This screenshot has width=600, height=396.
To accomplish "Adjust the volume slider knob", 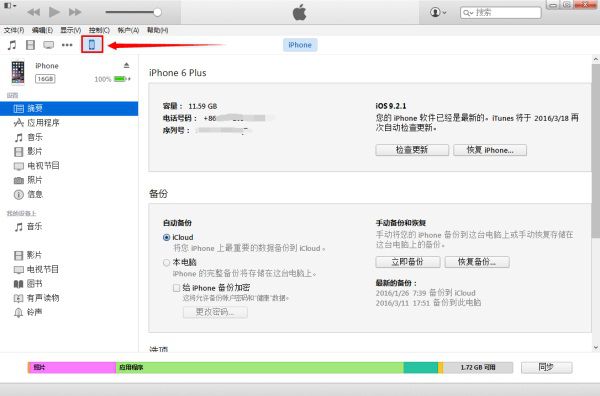I will (157, 12).
